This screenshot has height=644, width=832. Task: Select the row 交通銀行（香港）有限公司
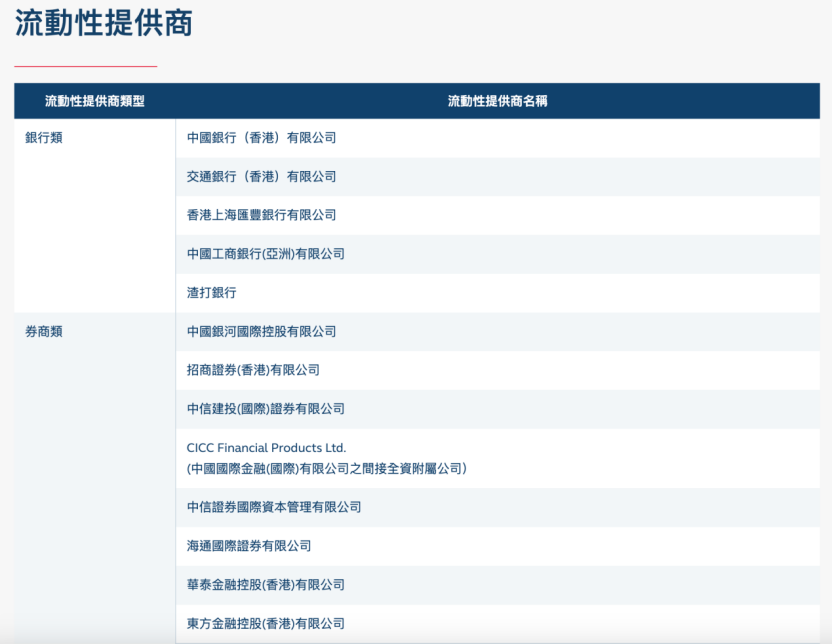[x=498, y=177]
